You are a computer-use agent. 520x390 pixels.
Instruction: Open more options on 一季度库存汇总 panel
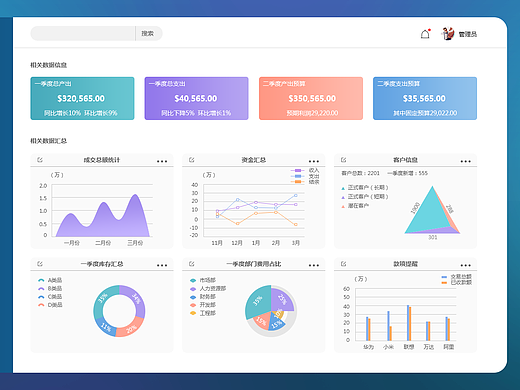[162, 265]
